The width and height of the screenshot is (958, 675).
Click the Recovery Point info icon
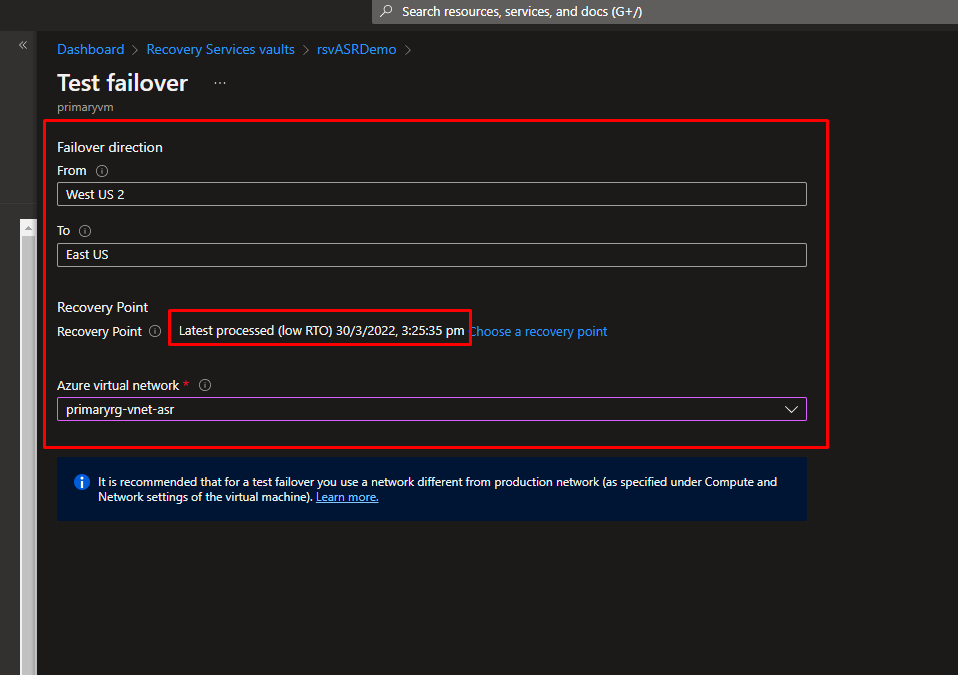pos(155,332)
